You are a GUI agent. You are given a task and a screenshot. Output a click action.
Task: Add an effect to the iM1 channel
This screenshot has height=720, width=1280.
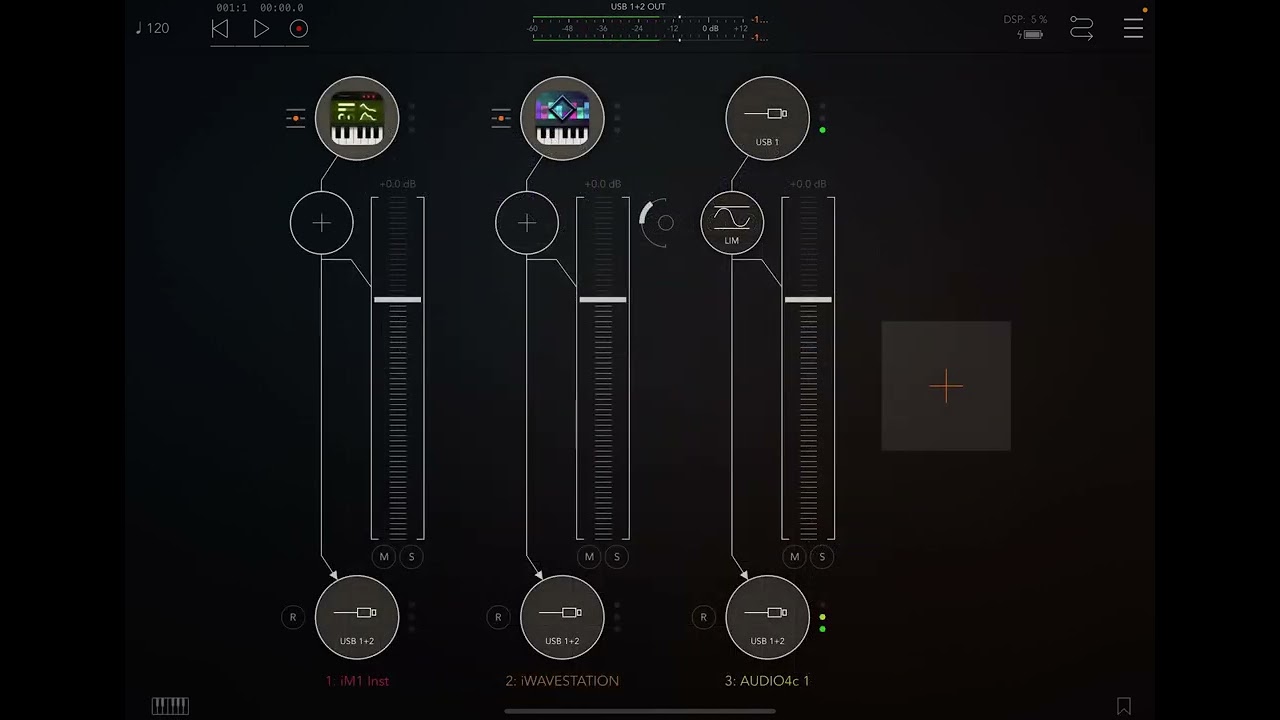click(322, 222)
